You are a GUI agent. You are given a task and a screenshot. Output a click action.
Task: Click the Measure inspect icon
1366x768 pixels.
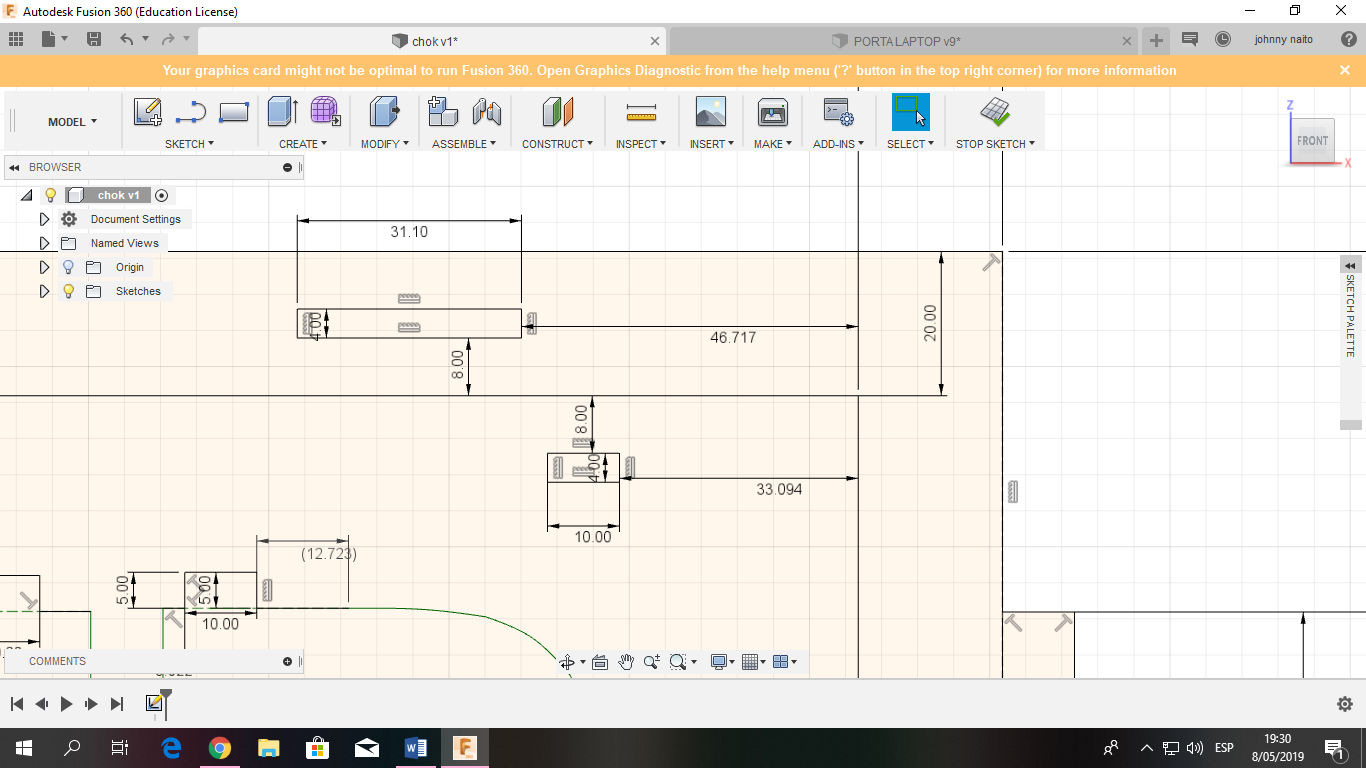click(x=641, y=112)
